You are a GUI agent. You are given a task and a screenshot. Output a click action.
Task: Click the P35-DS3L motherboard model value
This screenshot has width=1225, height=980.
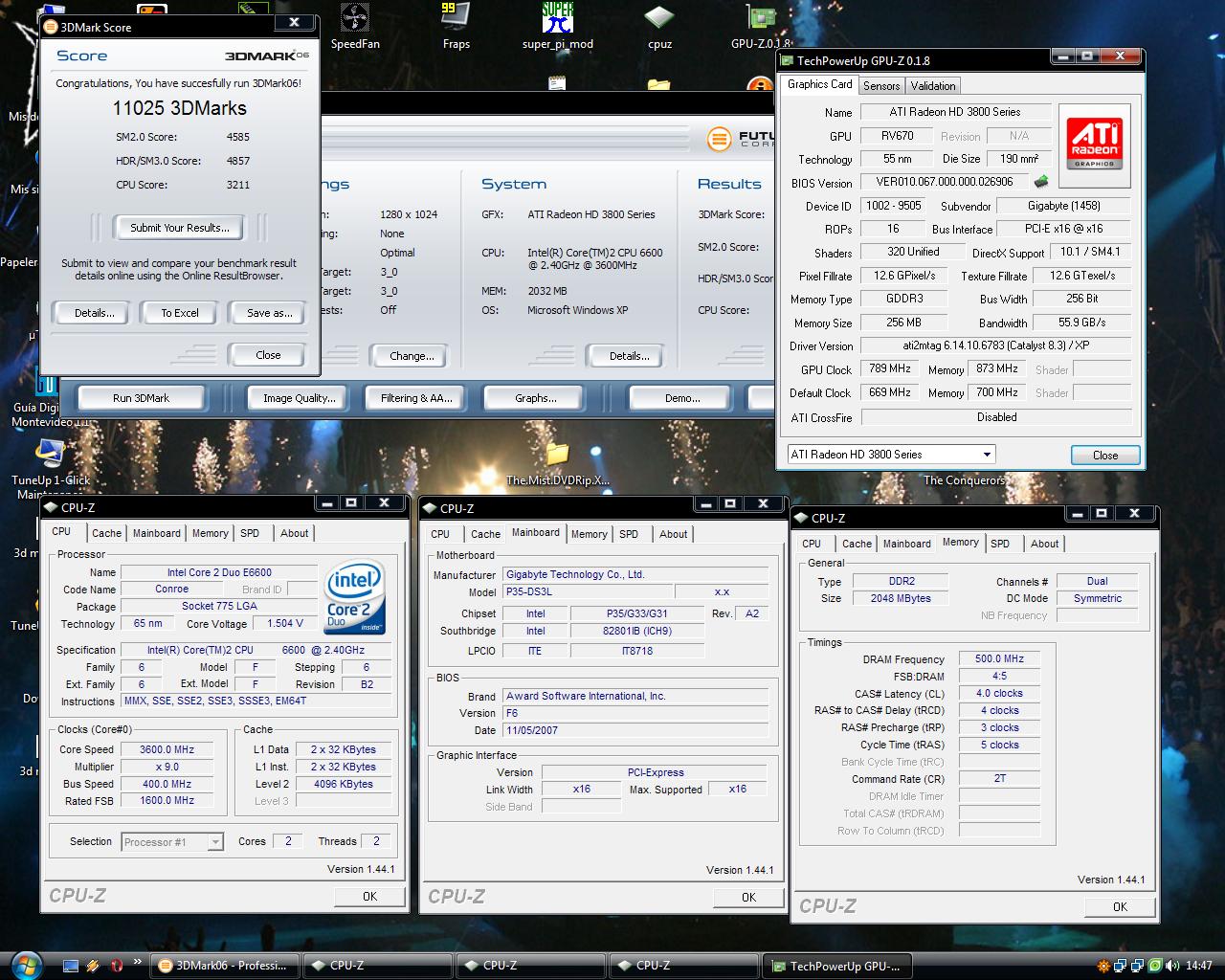588,592
